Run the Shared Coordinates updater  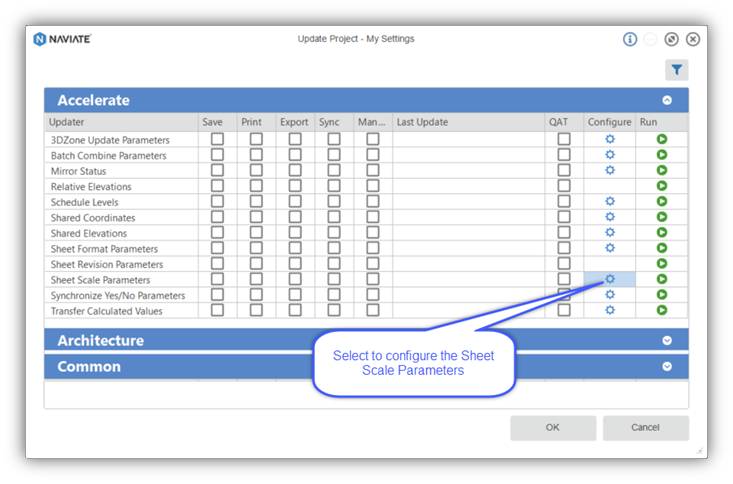click(661, 217)
